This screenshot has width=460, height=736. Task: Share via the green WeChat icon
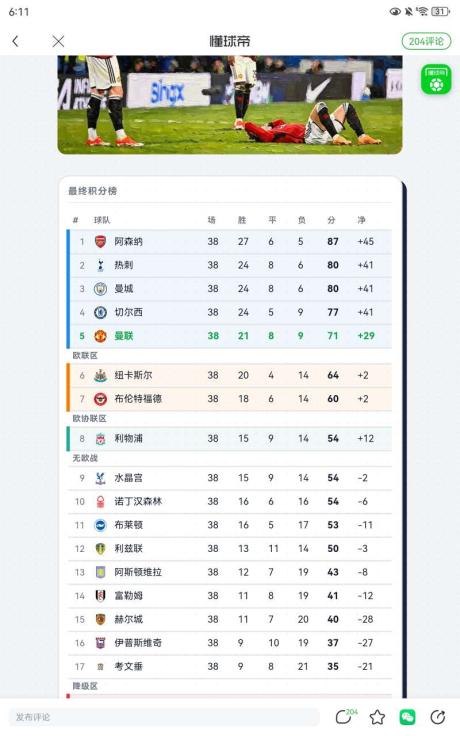click(407, 717)
